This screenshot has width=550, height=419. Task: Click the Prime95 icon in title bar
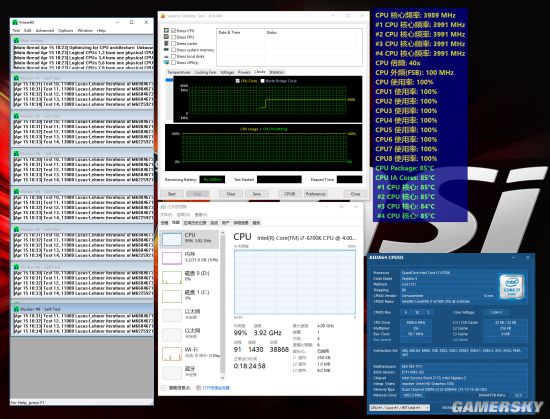(15, 22)
